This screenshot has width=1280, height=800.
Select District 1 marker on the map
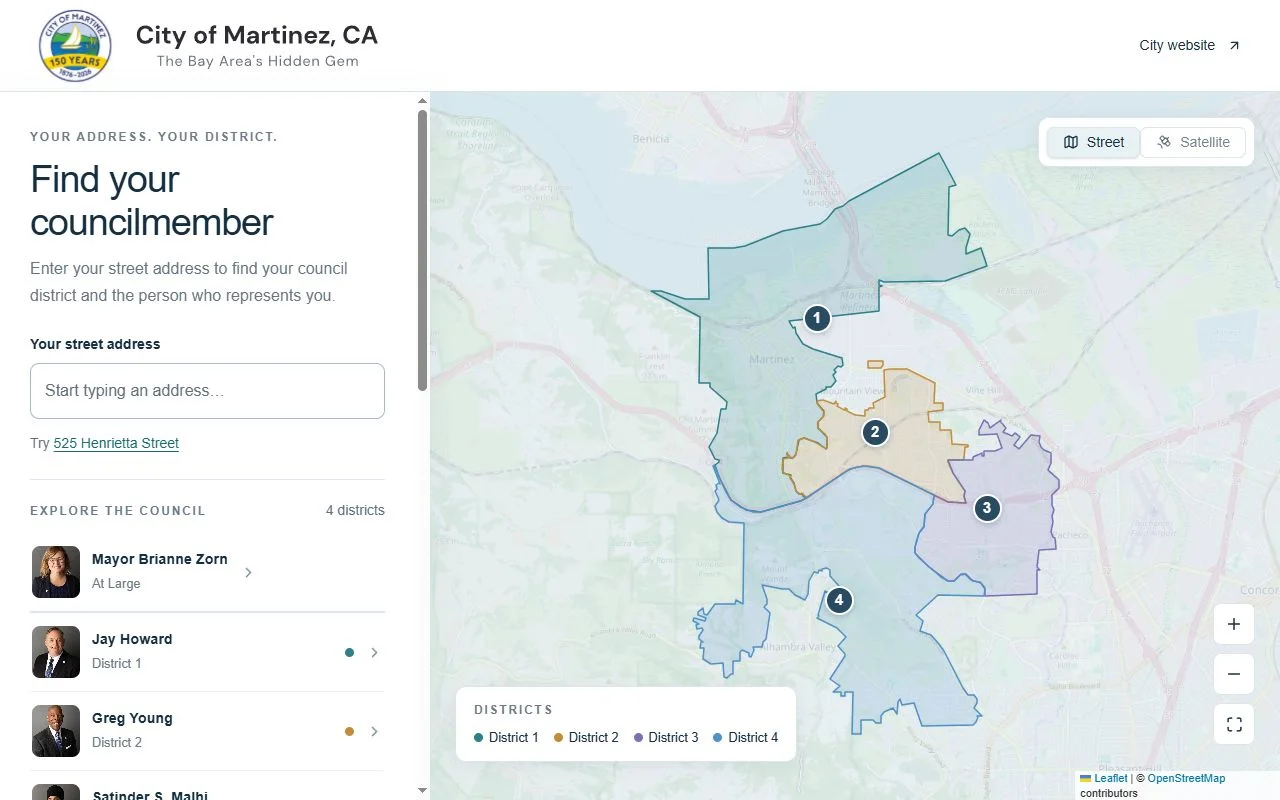click(817, 319)
